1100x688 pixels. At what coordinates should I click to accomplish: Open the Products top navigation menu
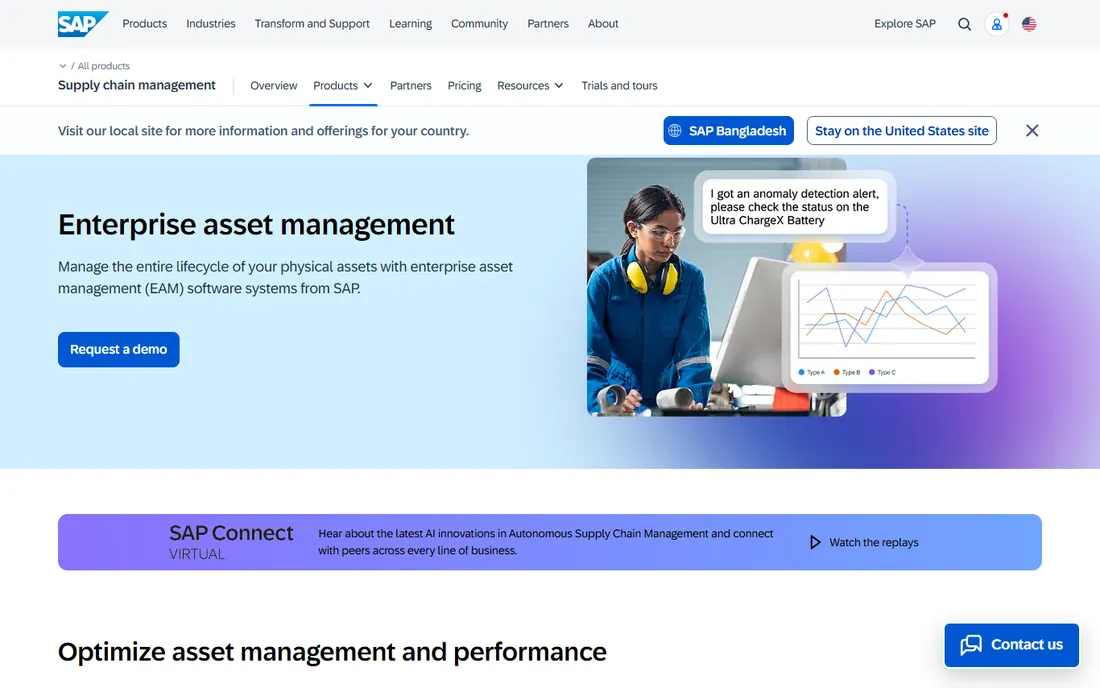[145, 24]
